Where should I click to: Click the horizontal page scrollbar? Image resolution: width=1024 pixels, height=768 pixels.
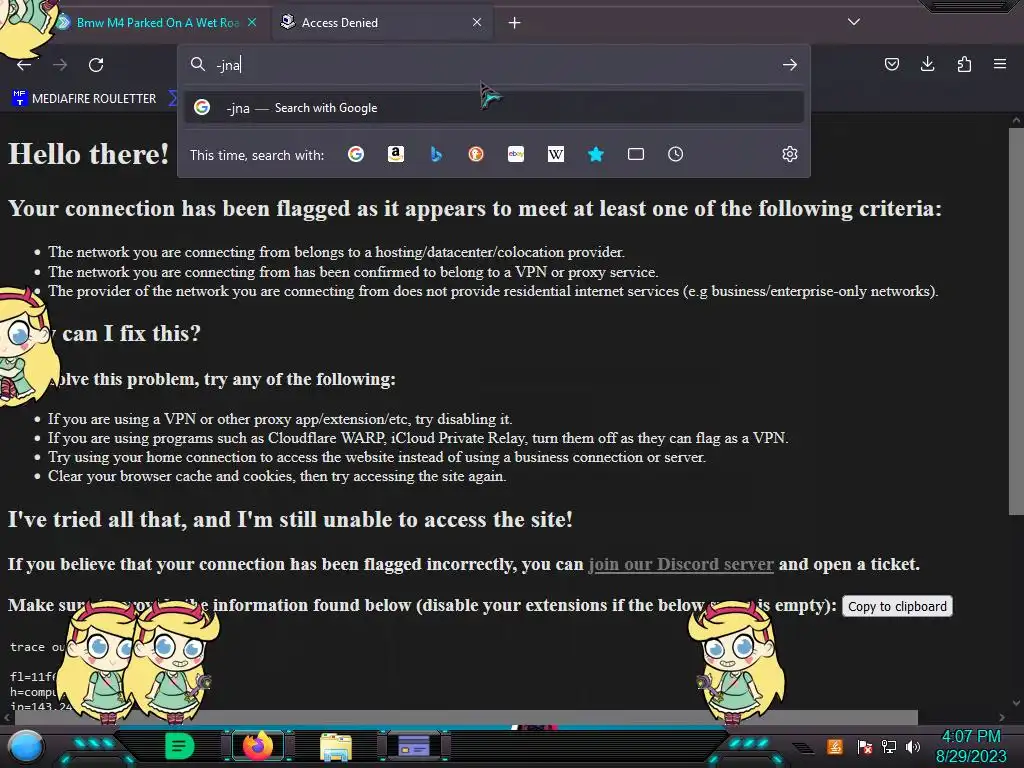[466, 717]
